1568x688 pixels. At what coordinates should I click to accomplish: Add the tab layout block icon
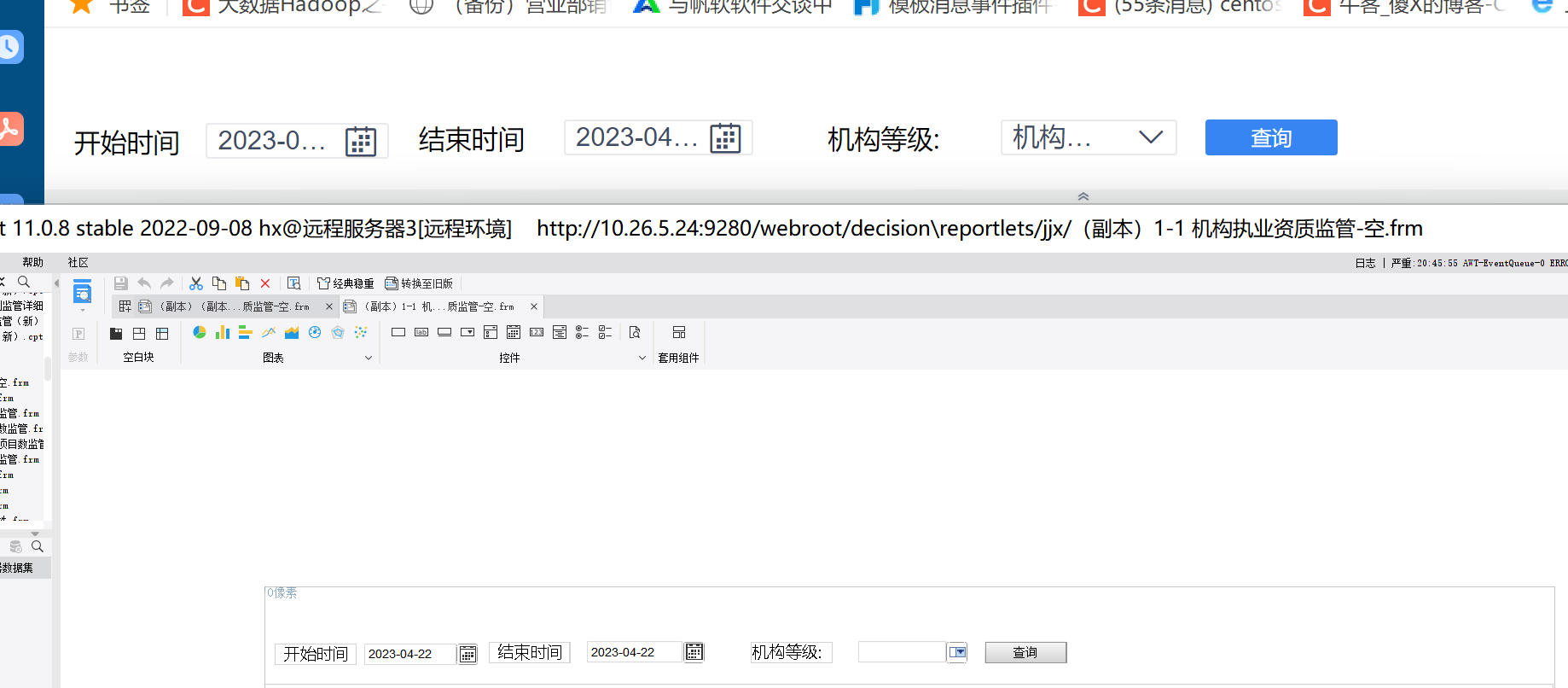(162, 334)
